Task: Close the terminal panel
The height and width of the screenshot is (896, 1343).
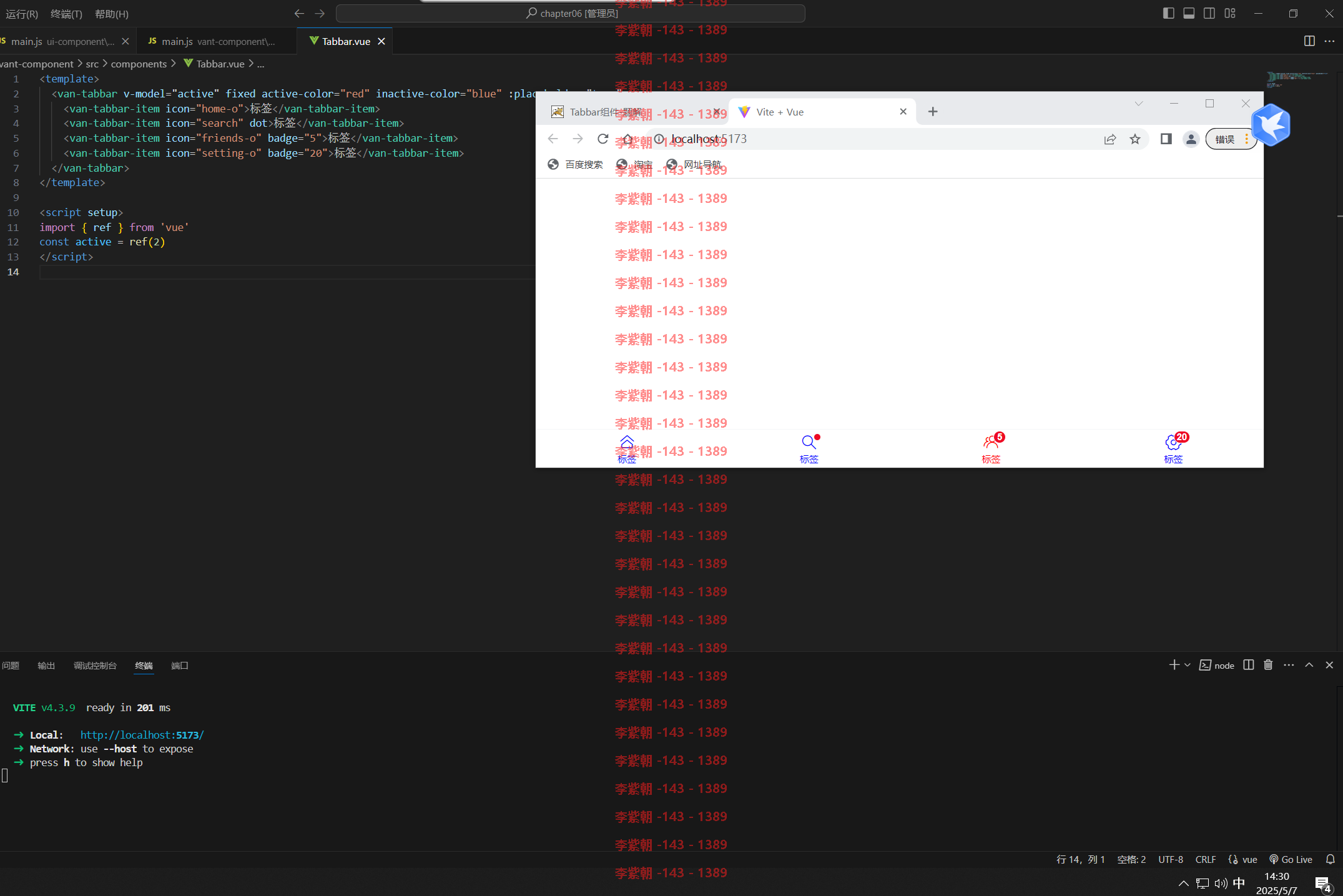Action: [1329, 665]
